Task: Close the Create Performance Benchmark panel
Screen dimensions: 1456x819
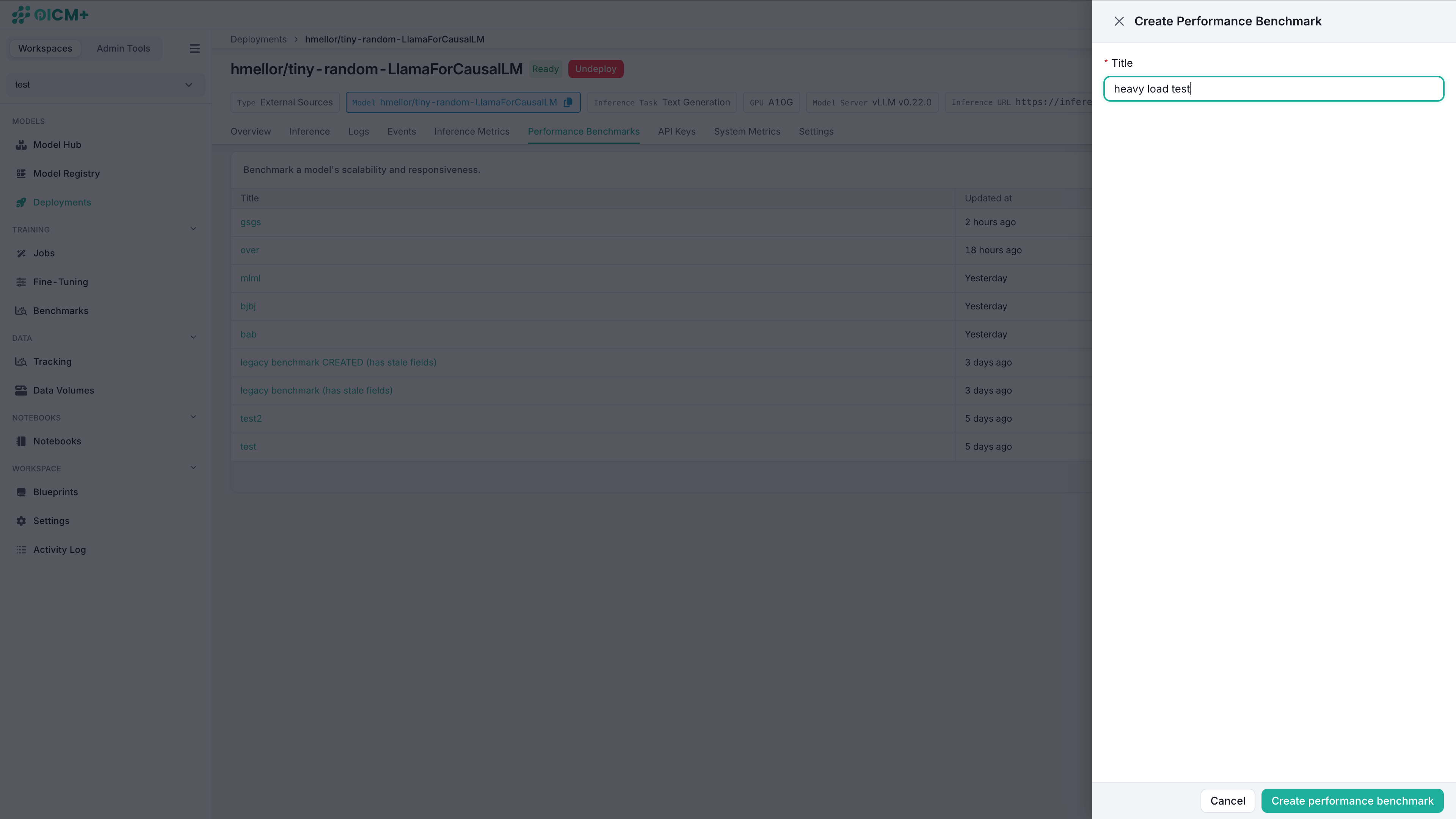Action: pos(1119,22)
